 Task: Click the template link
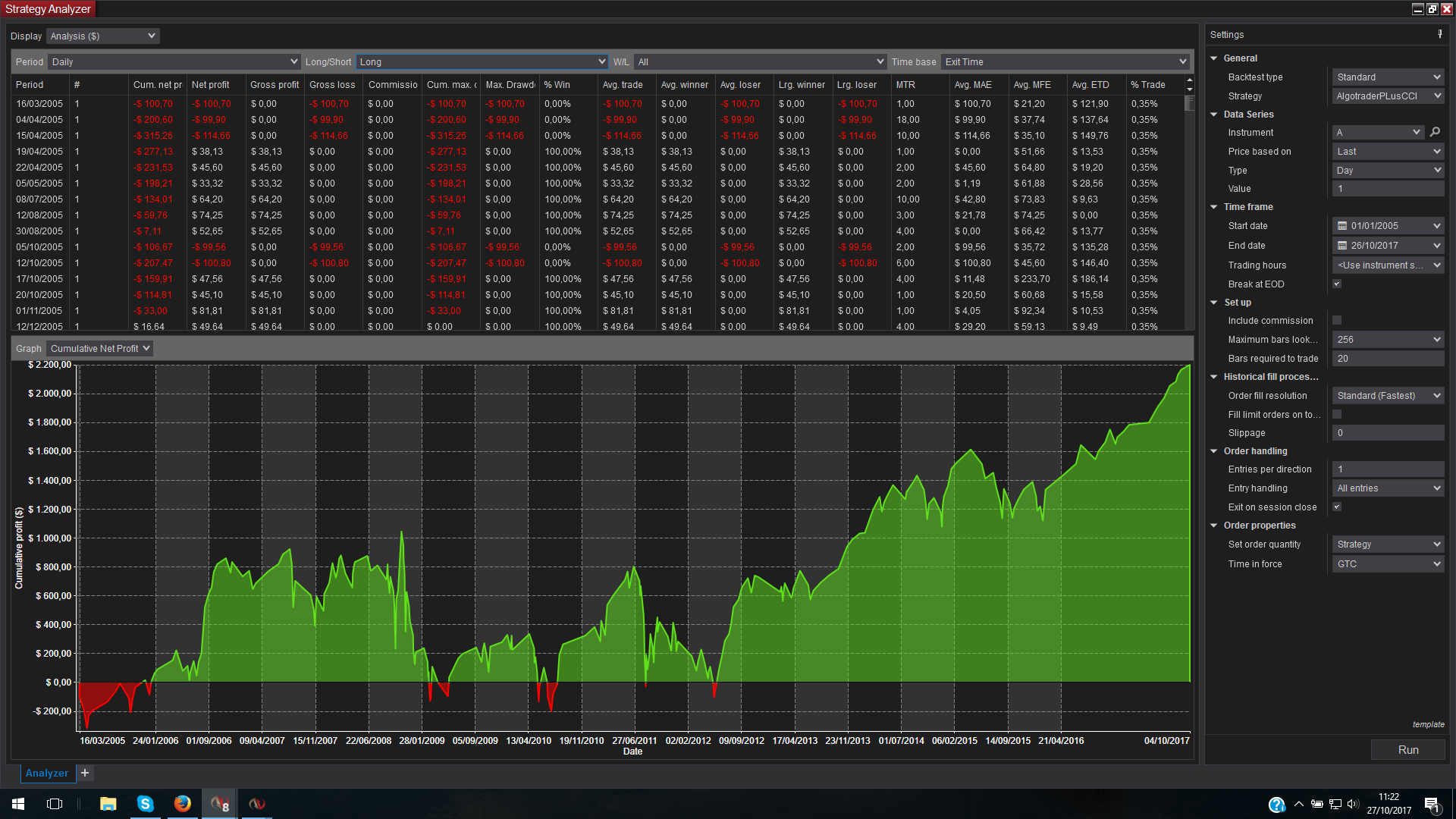1428,724
